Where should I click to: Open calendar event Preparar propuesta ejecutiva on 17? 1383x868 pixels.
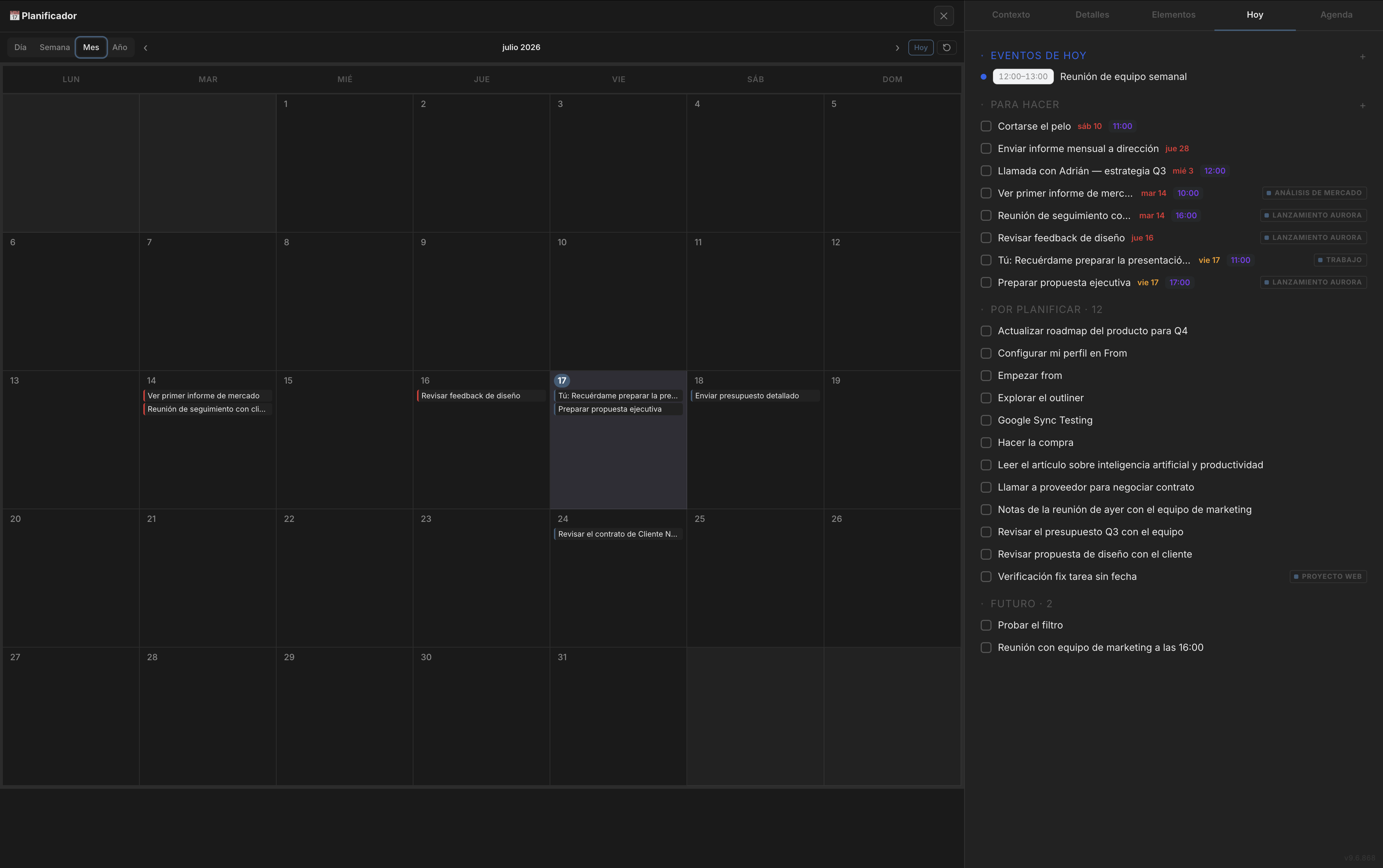618,409
